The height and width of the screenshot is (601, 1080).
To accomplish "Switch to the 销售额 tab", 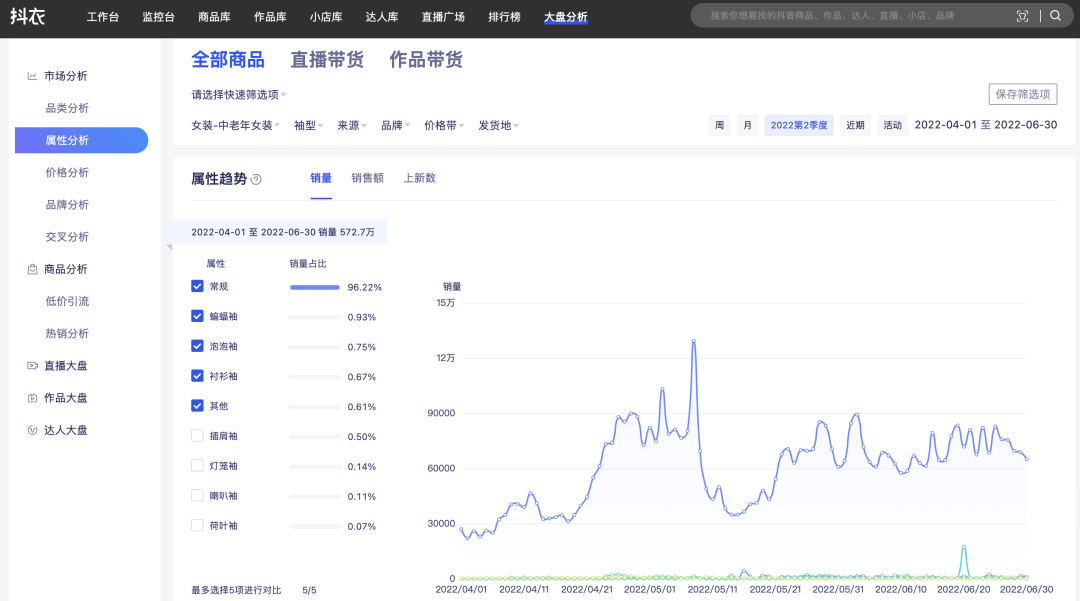I will click(367, 178).
